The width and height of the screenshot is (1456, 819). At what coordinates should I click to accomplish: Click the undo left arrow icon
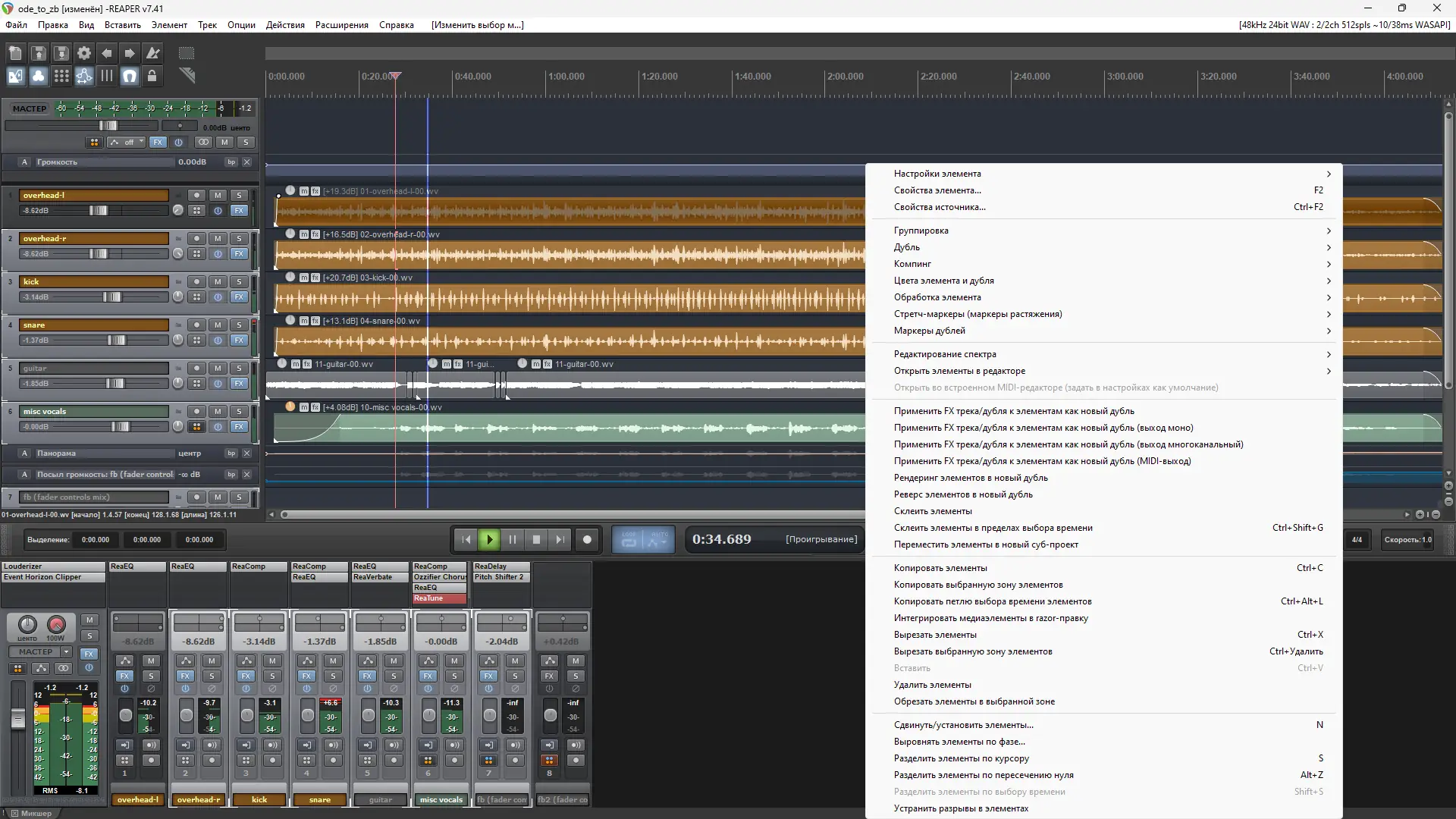tap(107, 53)
